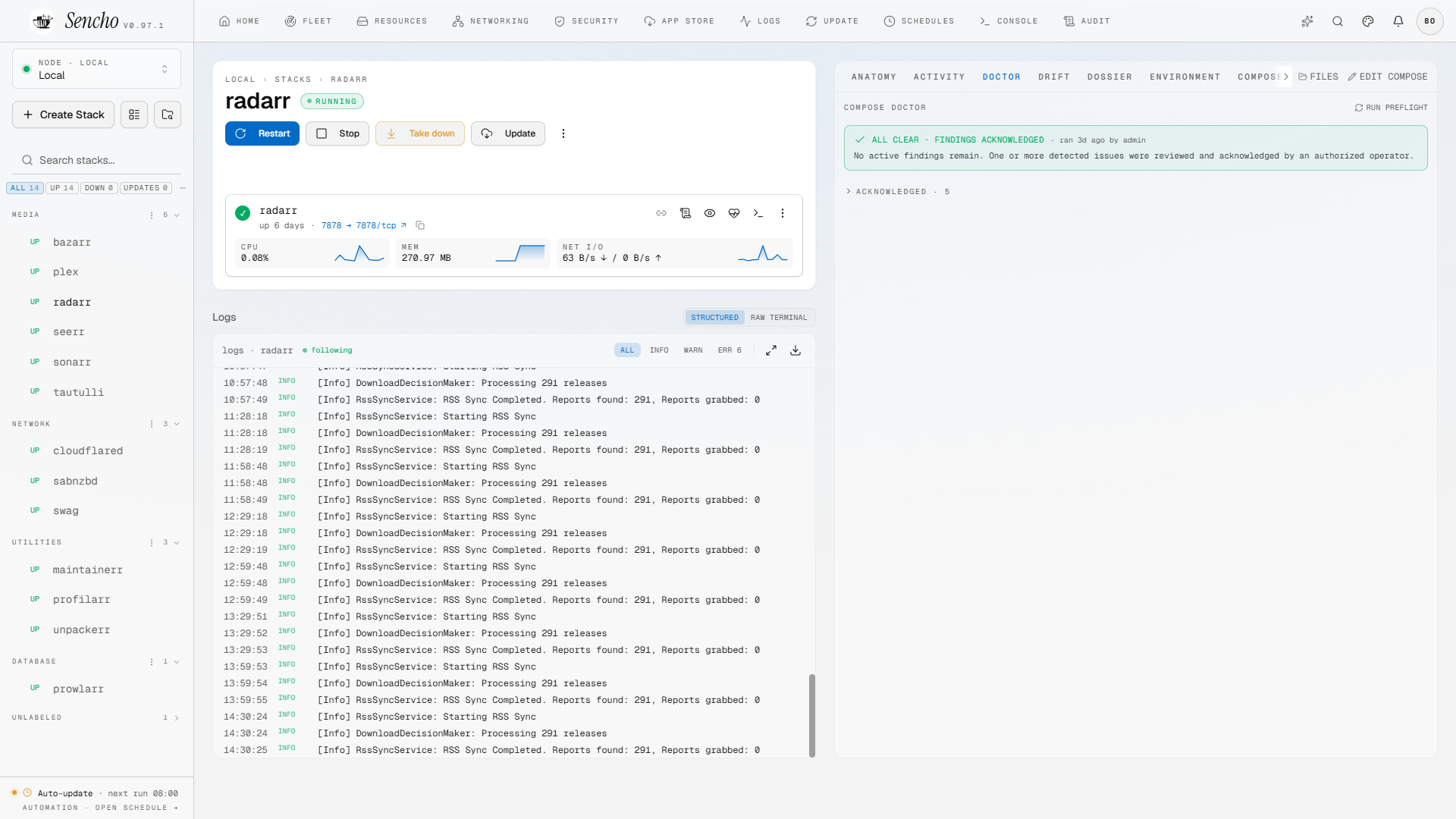Viewport: 1456px width, 819px height.
Task: Click the logs vertical scrollbar
Action: tap(812, 715)
